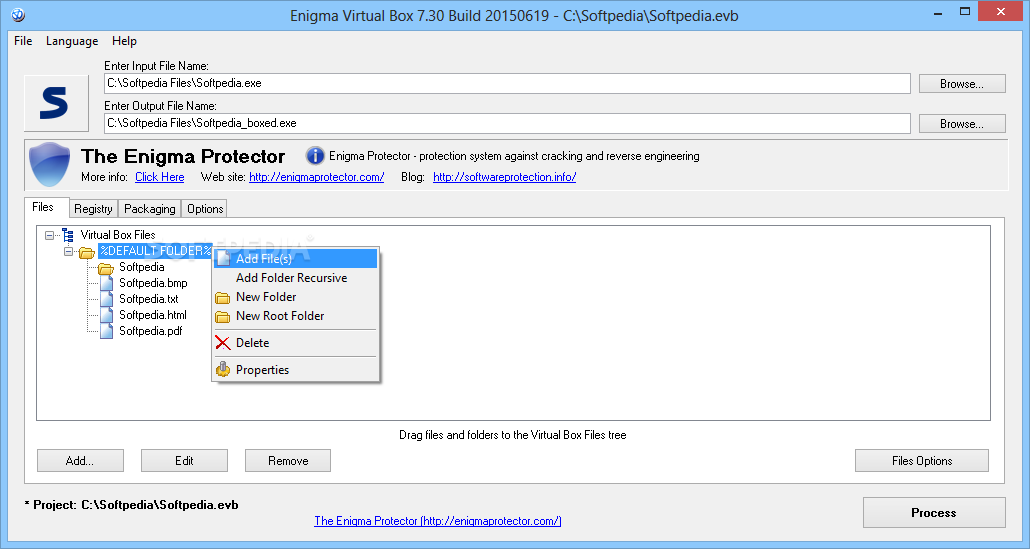This screenshot has height=549, width=1030.
Task: Click the Enter Output File Name field
Action: point(507,123)
